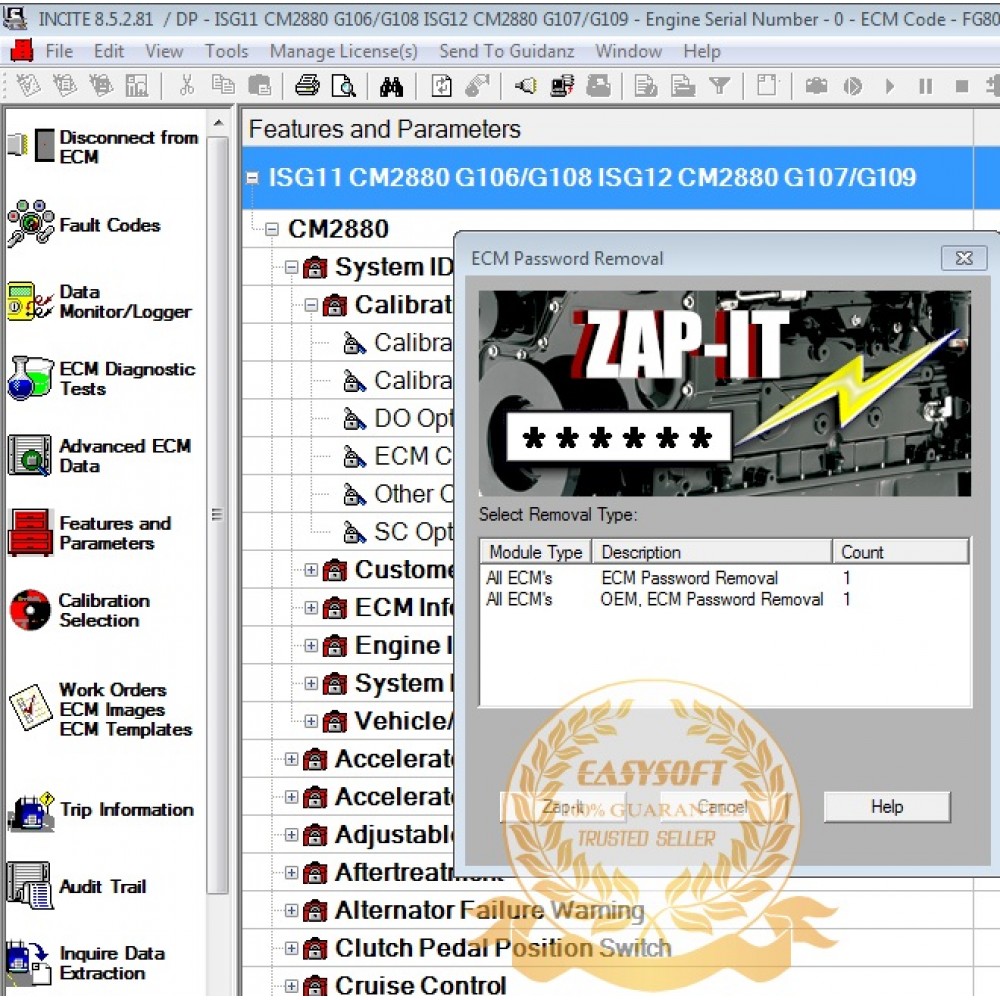
Task: Click the Paste clipboard toolbar icon
Action: [x=260, y=85]
